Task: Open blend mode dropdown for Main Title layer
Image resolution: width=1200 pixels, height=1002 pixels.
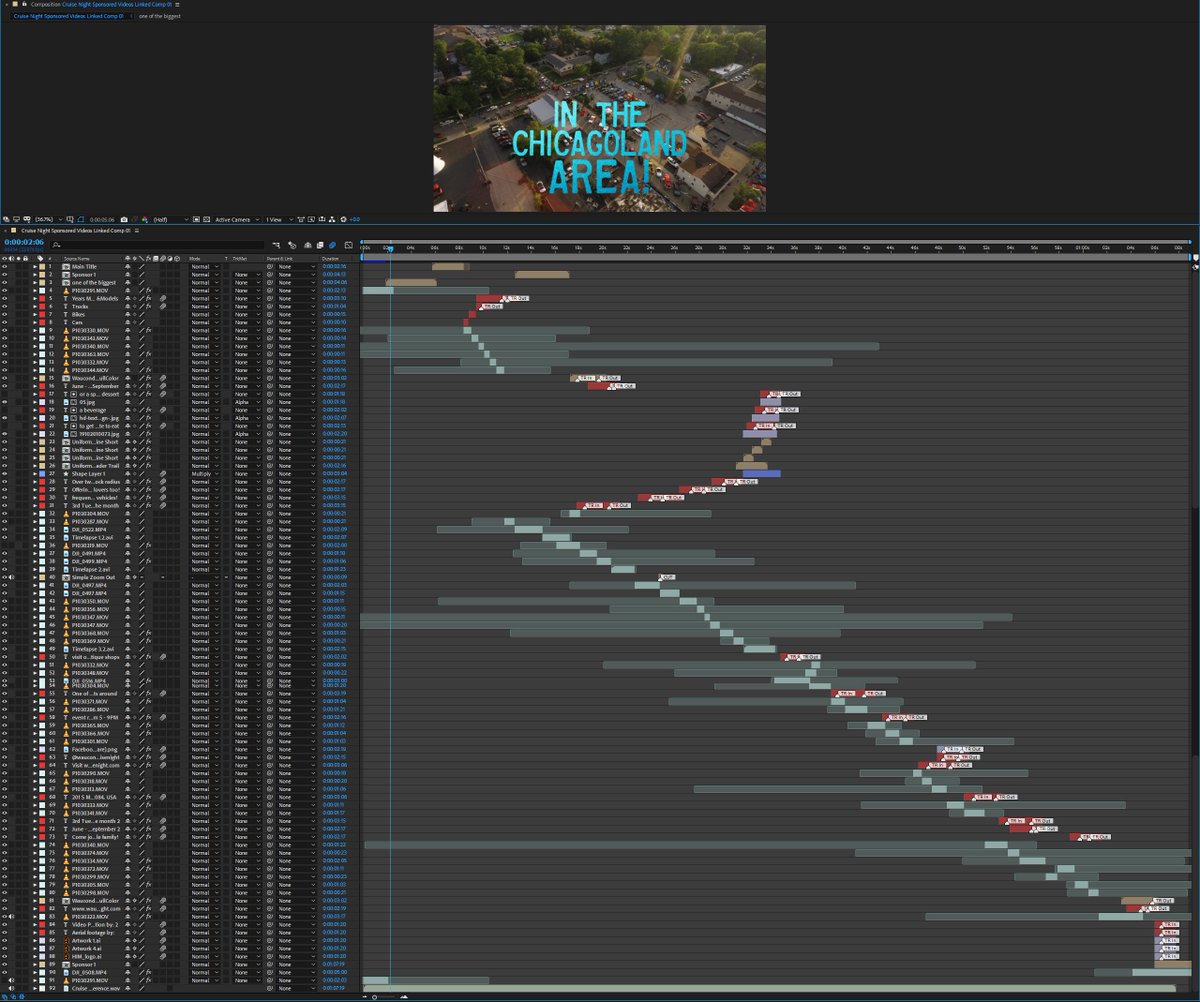Action: 204,266
